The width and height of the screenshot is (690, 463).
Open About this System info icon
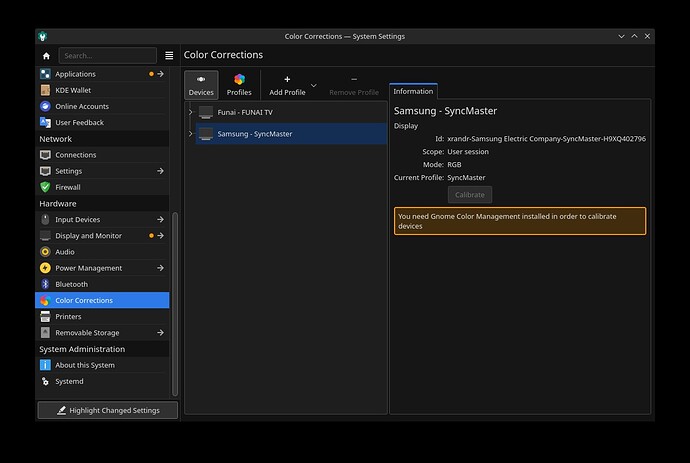tap(45, 365)
